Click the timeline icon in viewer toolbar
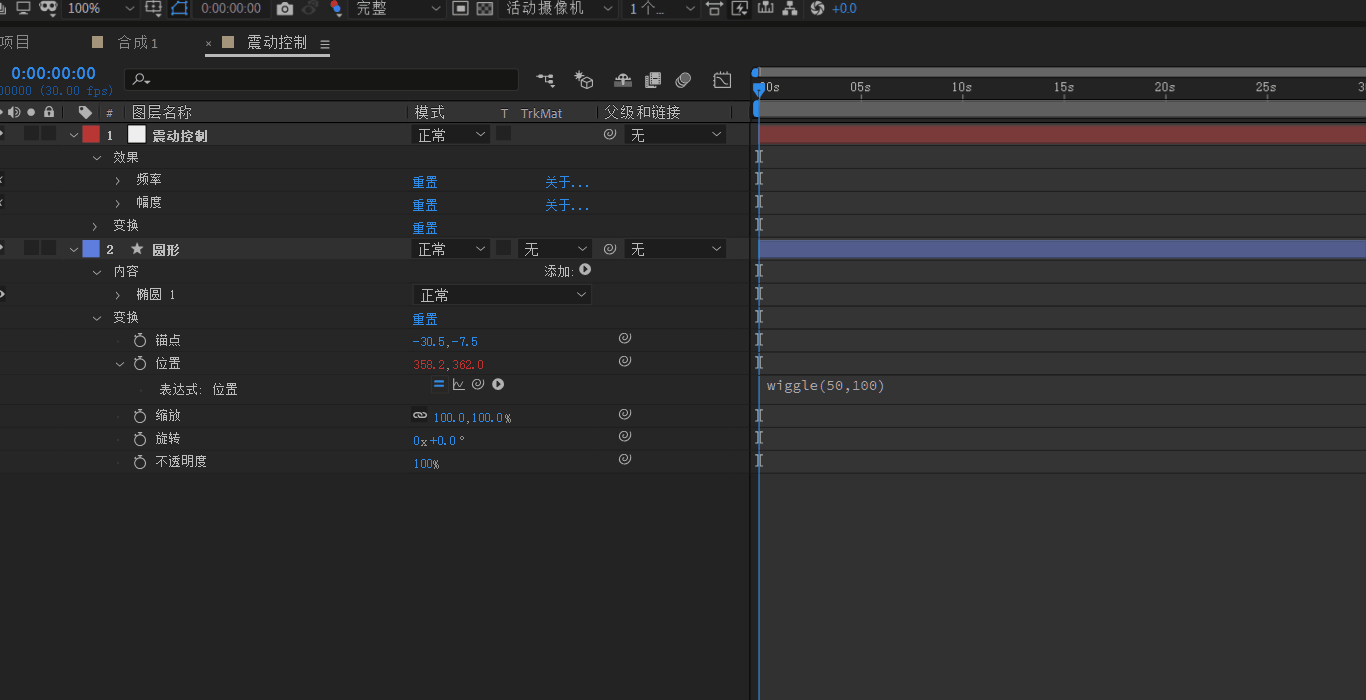Viewport: 1366px width, 700px height. click(x=766, y=8)
